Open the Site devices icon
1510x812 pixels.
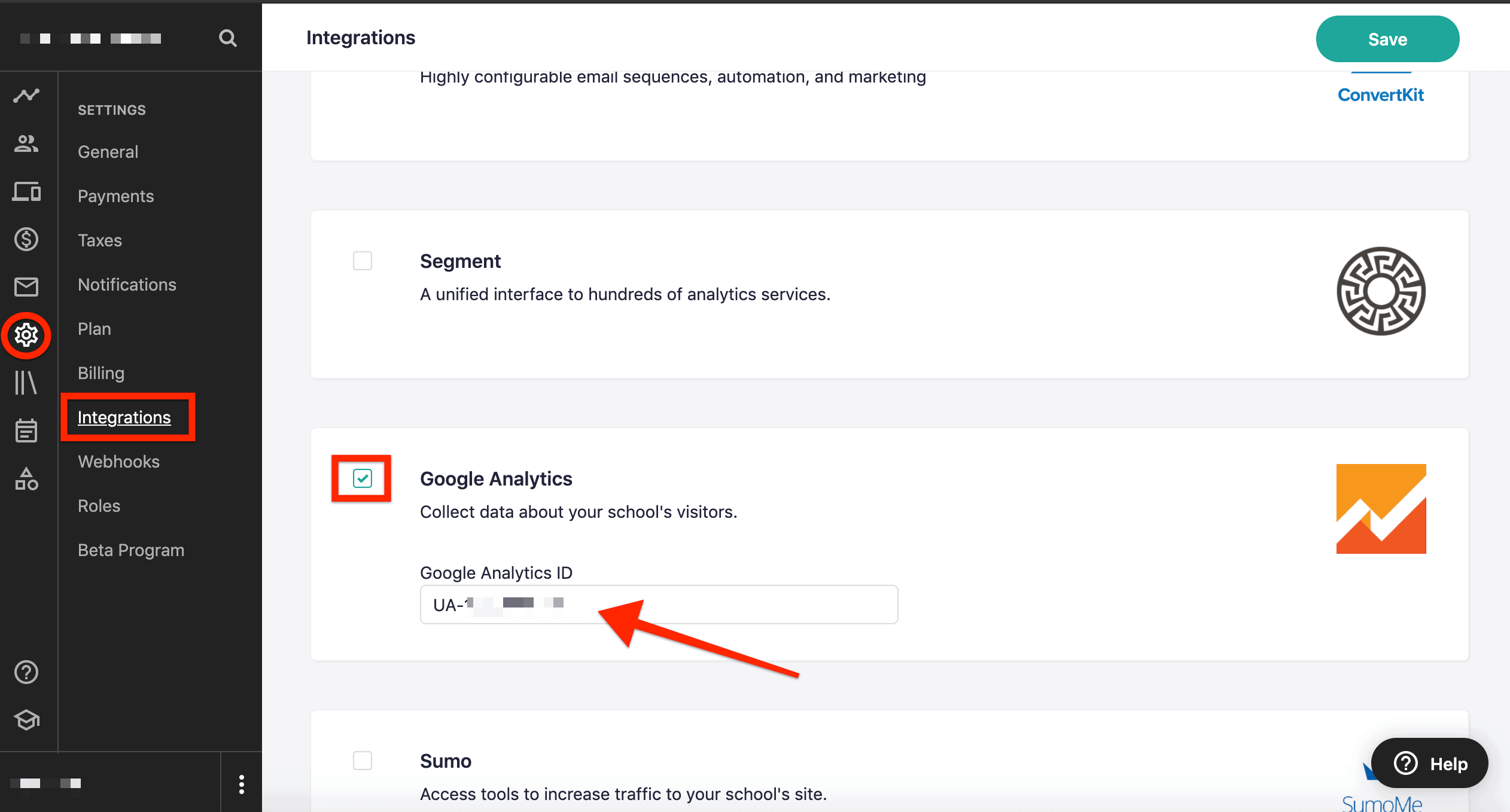coord(26,191)
